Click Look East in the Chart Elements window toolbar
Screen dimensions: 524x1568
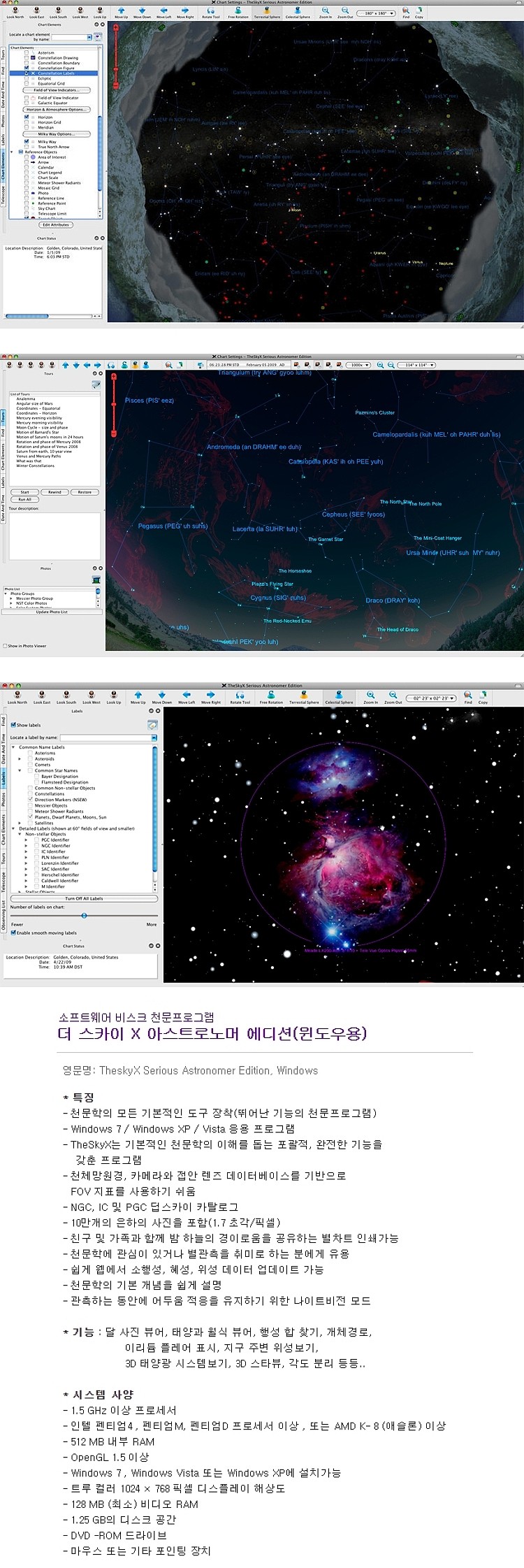[37, 13]
